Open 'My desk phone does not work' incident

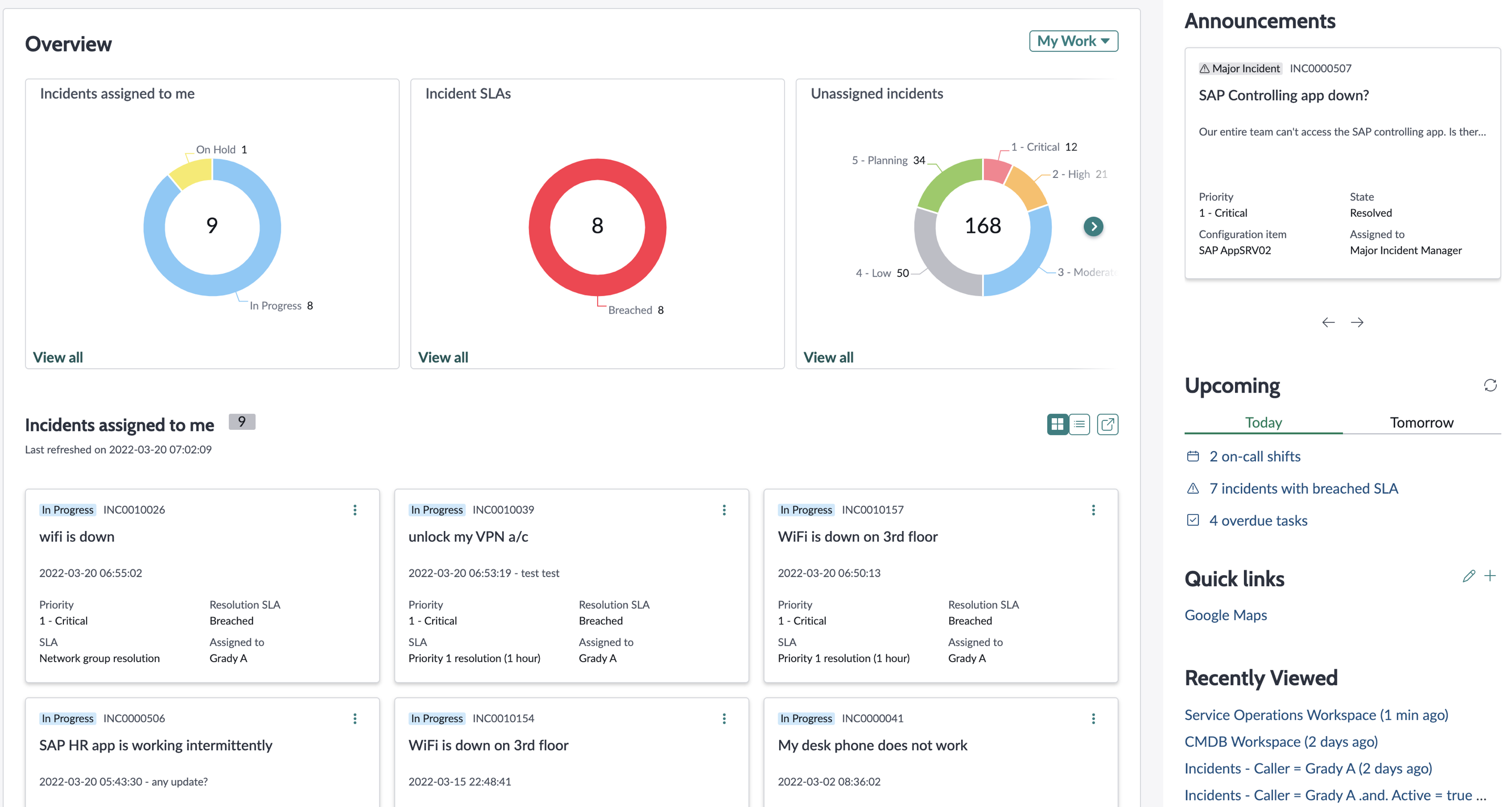coord(940,752)
